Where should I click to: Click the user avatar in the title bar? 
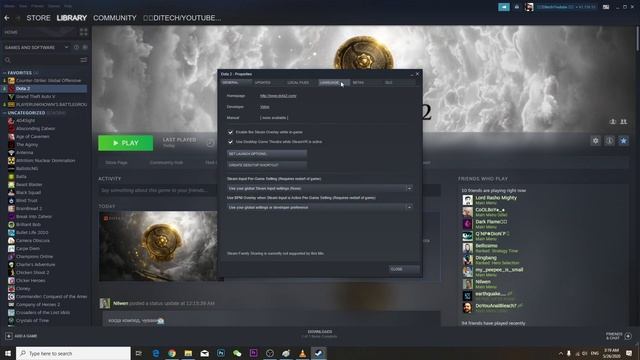click(529, 7)
